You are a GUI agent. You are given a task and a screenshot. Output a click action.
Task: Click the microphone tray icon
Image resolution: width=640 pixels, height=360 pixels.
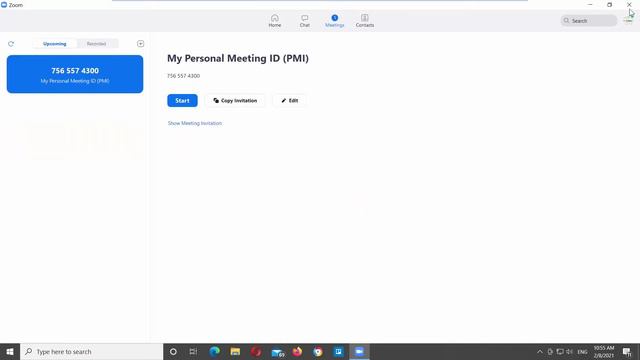[550, 352]
